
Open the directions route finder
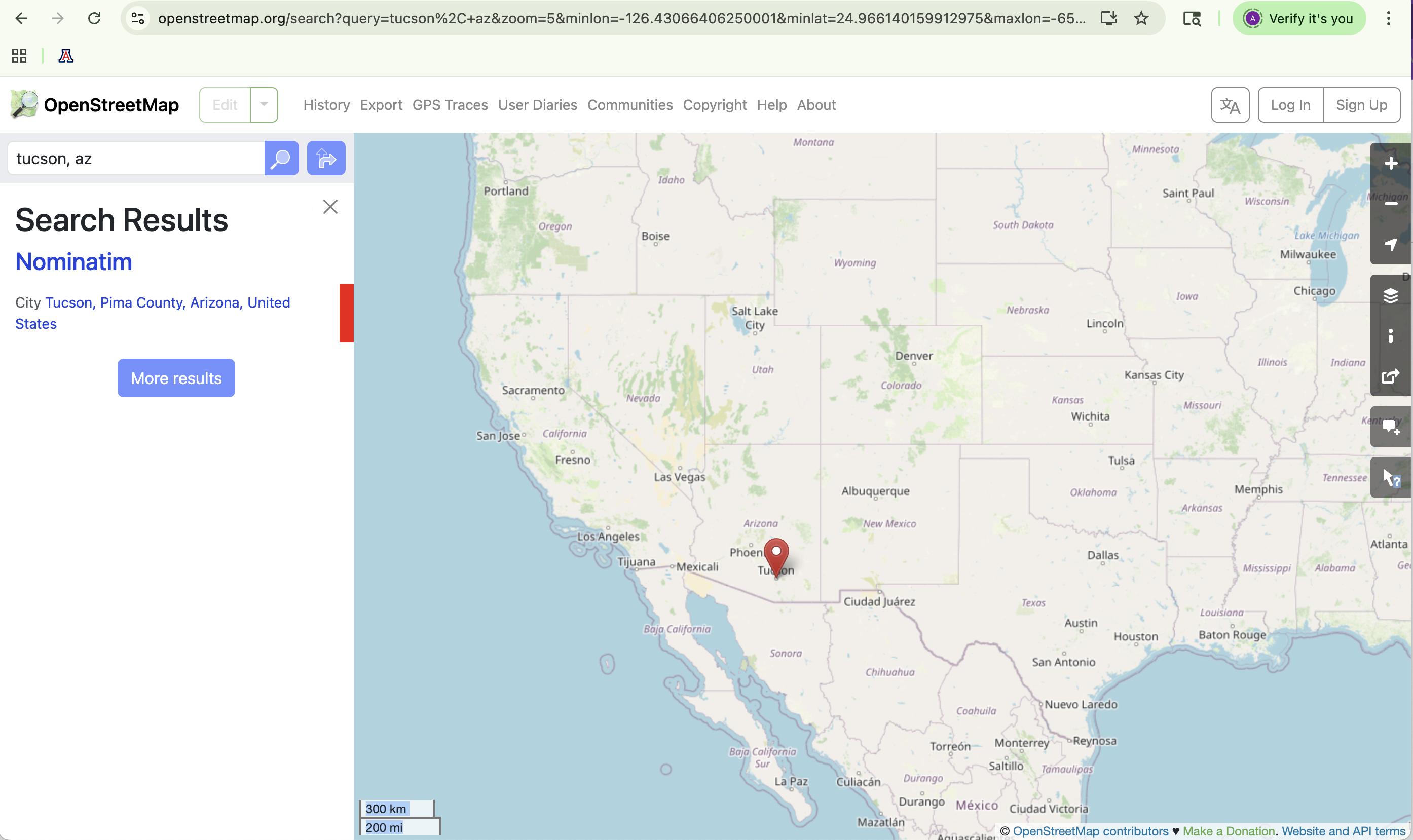coord(326,159)
